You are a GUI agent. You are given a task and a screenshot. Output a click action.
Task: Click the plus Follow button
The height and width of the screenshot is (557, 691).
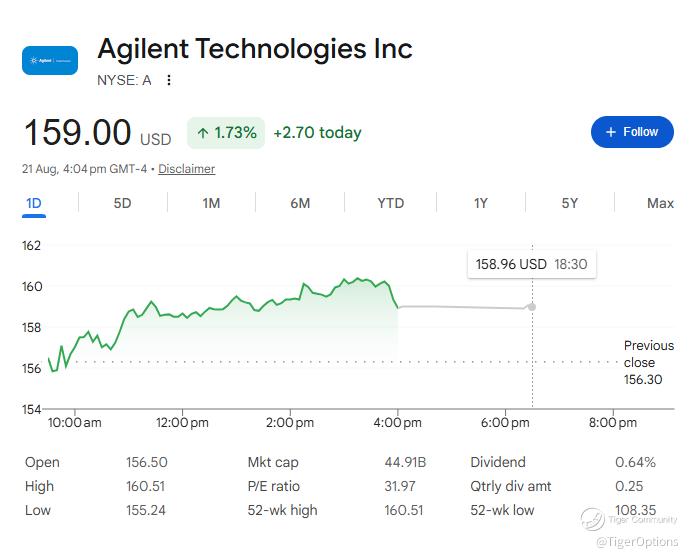(x=632, y=132)
